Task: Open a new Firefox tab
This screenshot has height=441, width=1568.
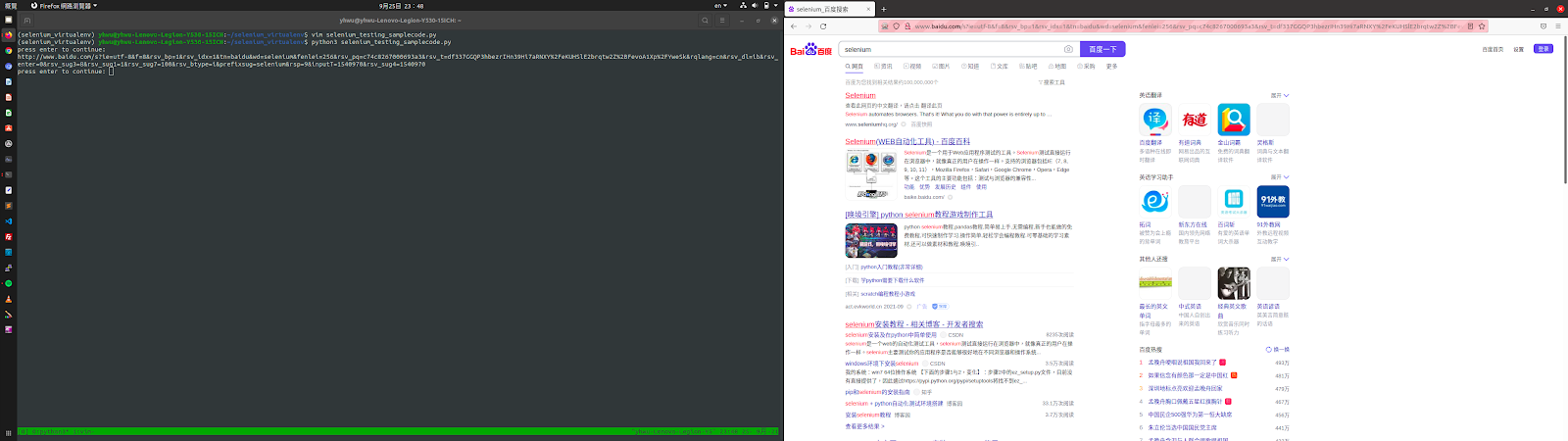Action: point(883,9)
